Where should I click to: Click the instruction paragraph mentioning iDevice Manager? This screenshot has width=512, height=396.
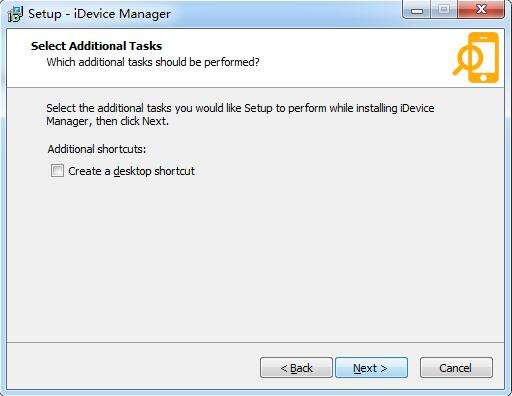click(240, 115)
